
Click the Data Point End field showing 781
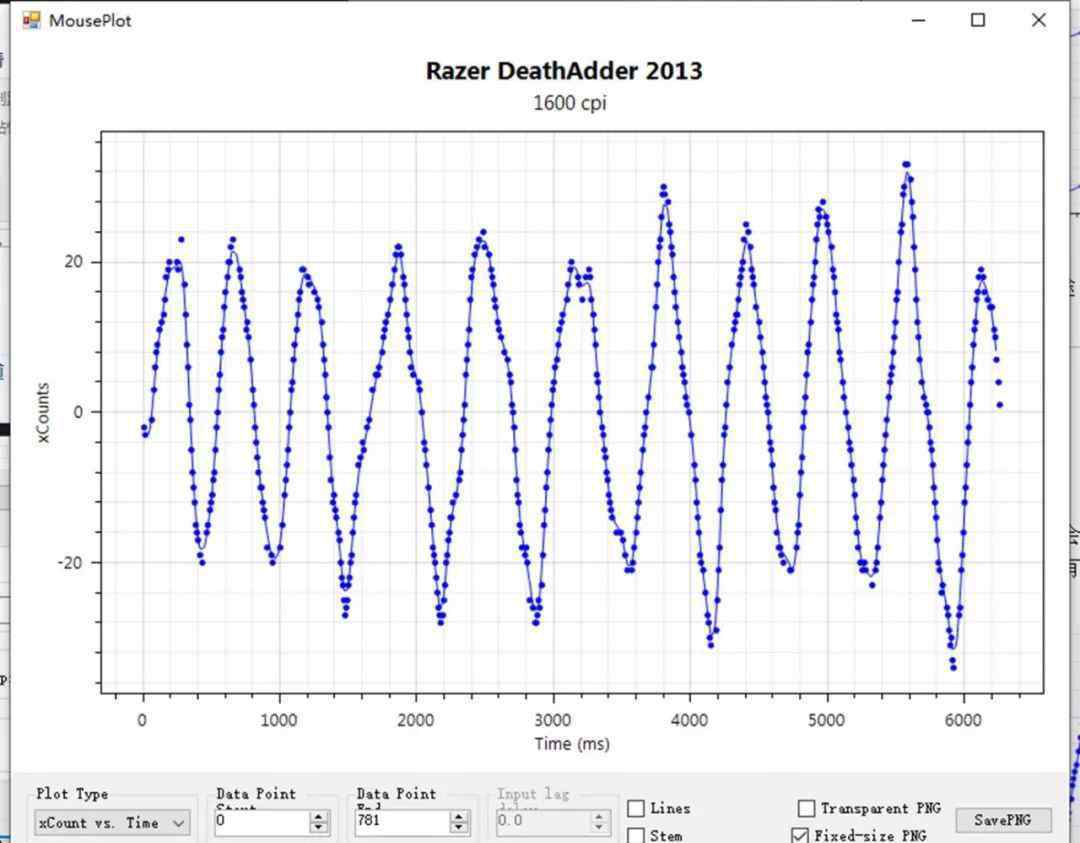coord(402,821)
